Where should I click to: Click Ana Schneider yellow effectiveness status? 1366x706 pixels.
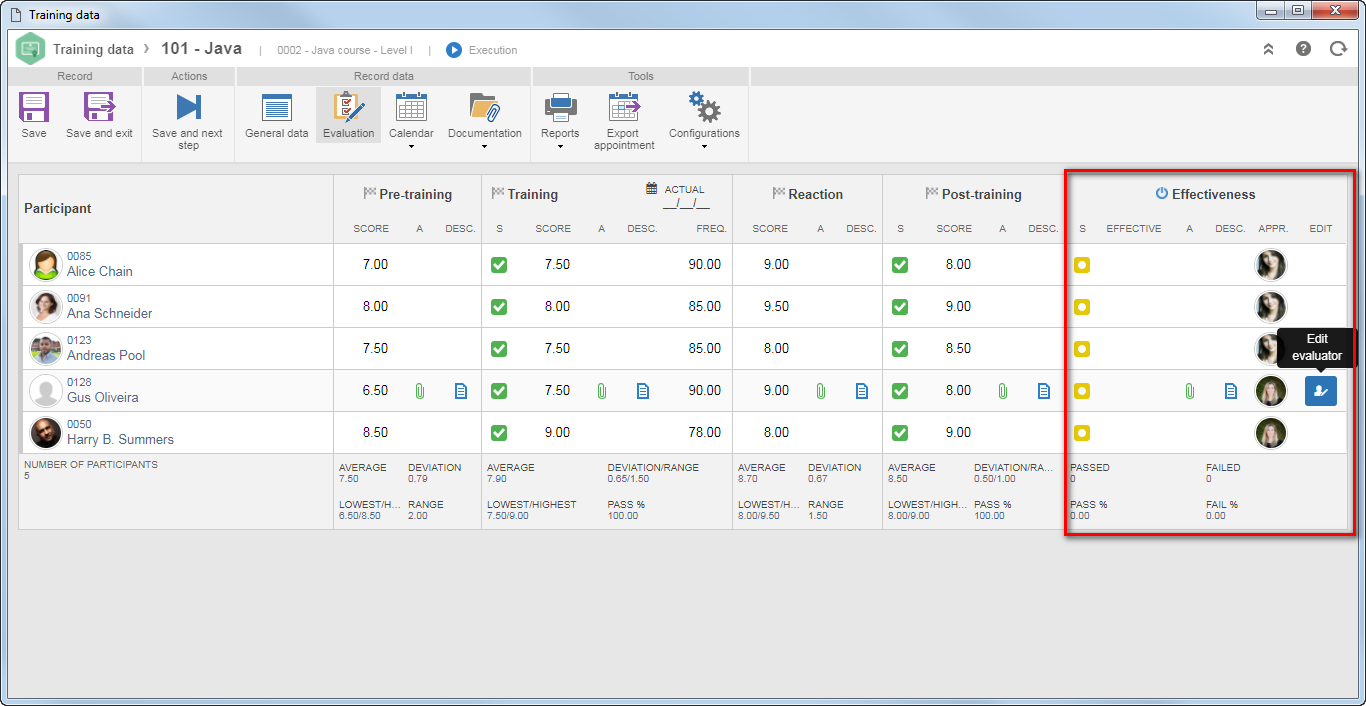point(1082,307)
